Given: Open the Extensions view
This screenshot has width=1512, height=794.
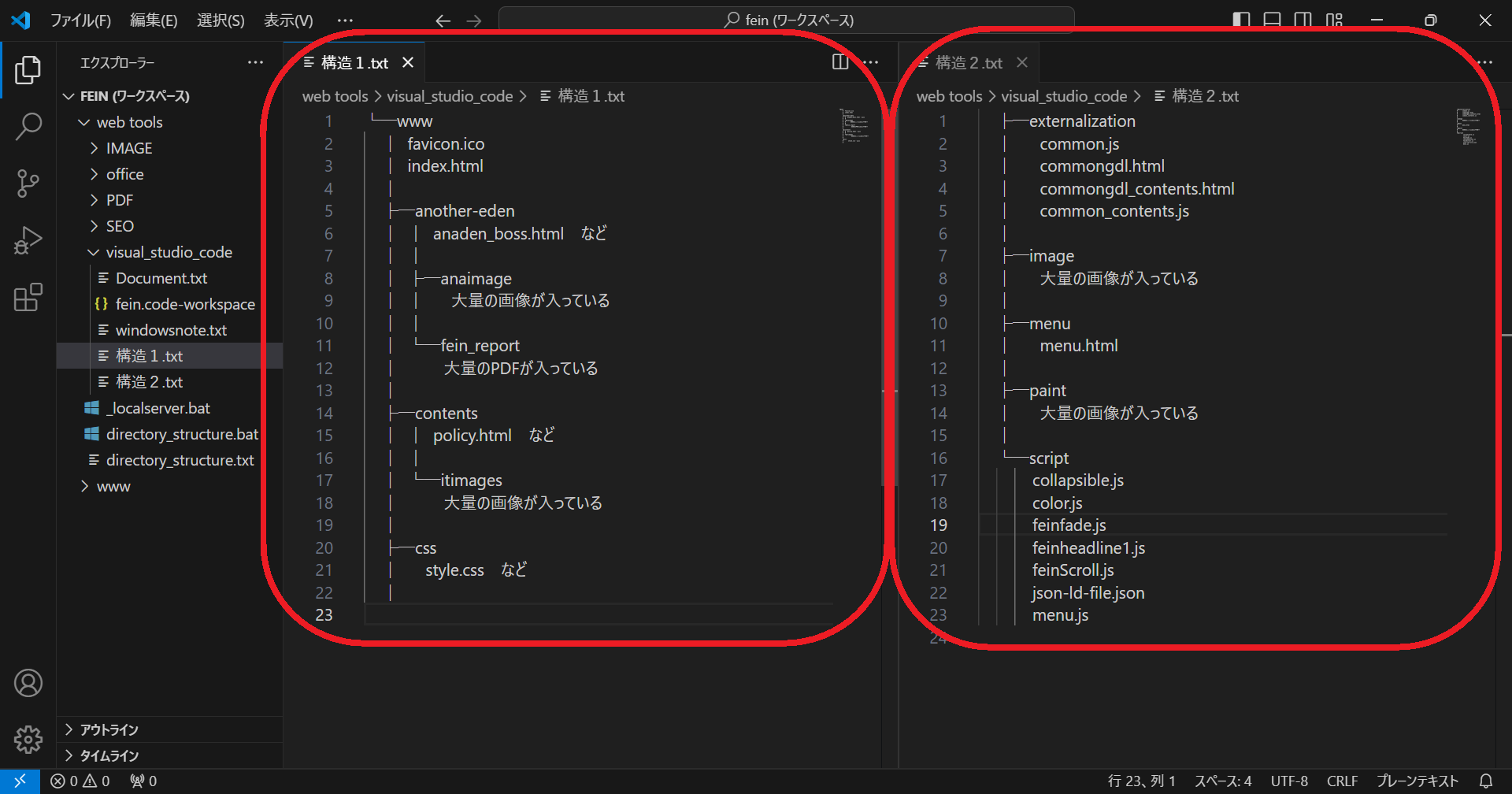Looking at the screenshot, I should tap(28, 297).
